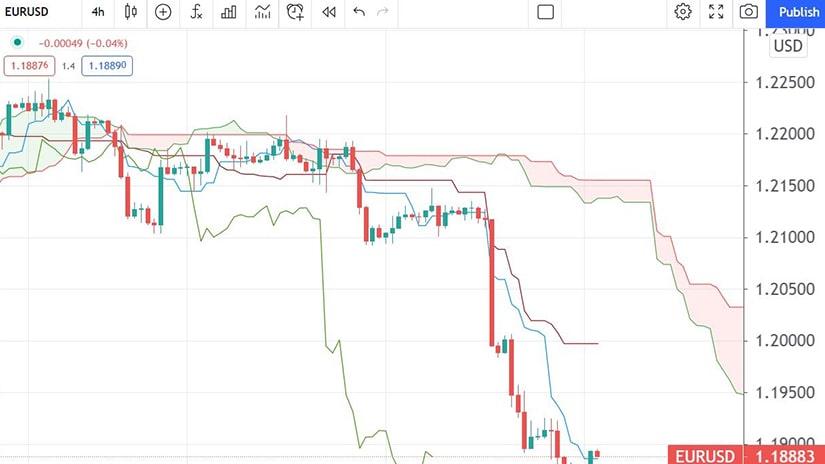This screenshot has height=464, width=825.
Task: Create an alert with the clock icon
Action: click(295, 12)
